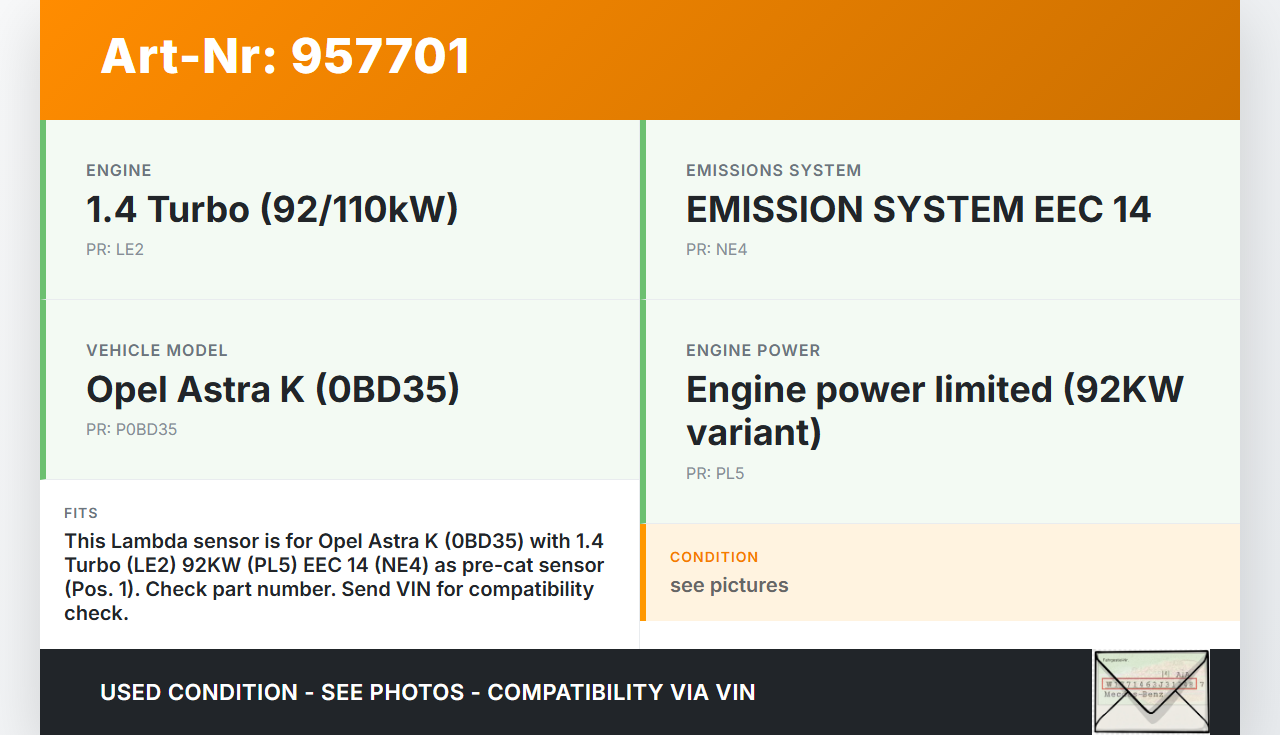Viewport: 1280px width, 736px height.
Task: Click the ENGINE POWER section label
Action: [753, 350]
